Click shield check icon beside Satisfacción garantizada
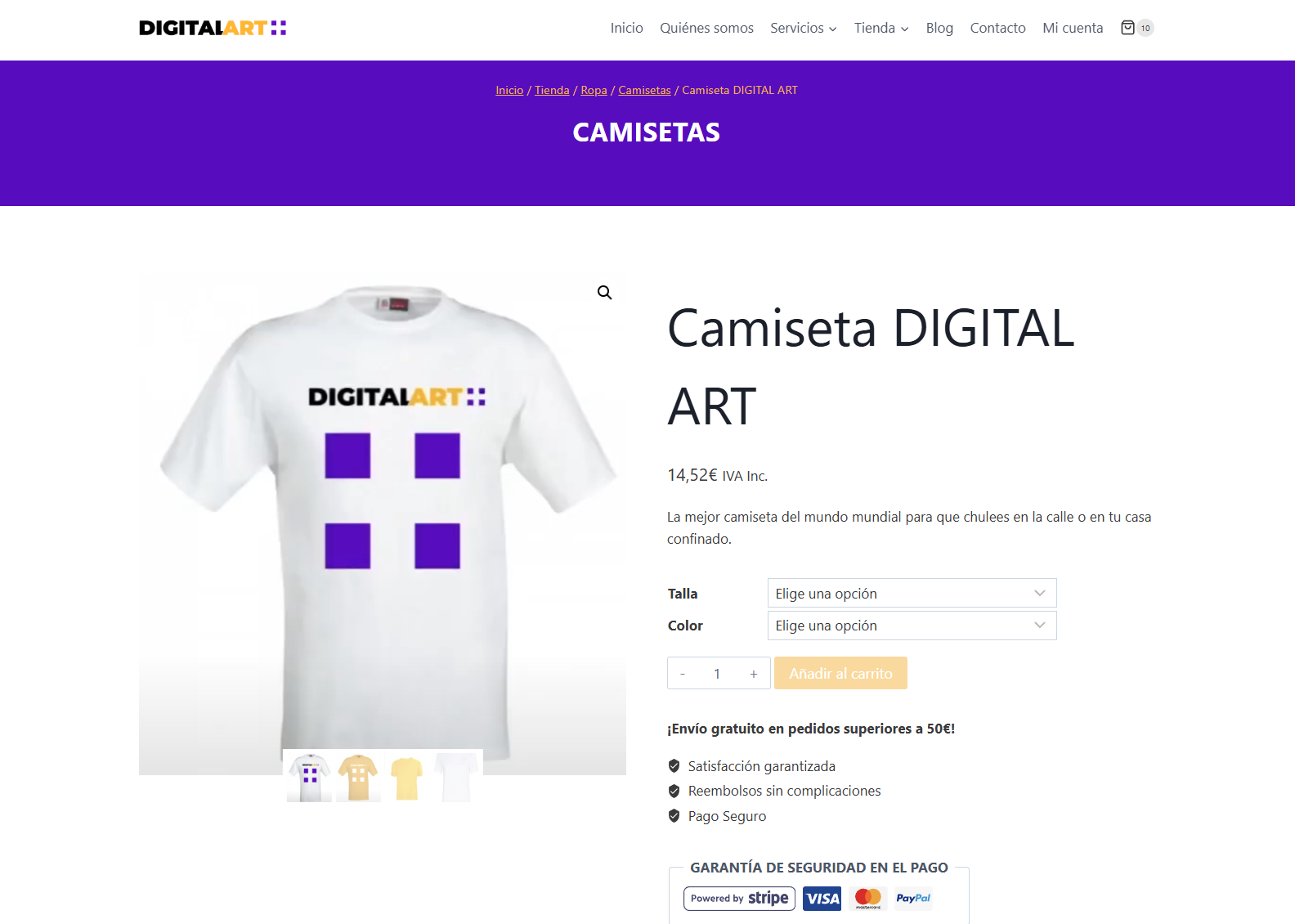Viewport: 1295px width, 924px height. (x=674, y=766)
